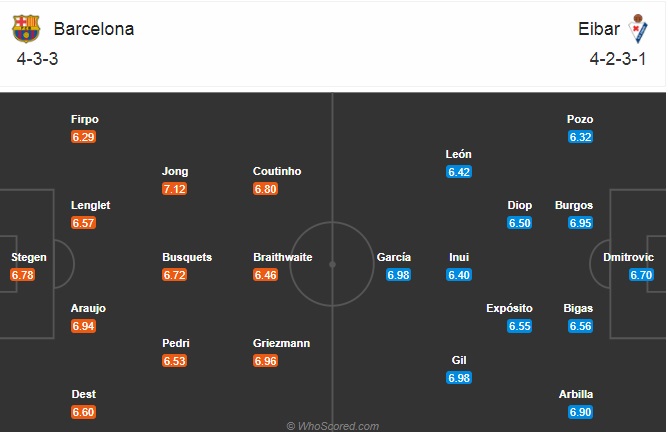668x432 pixels.
Task: Click the Eibar club crest
Action: click(x=638, y=29)
